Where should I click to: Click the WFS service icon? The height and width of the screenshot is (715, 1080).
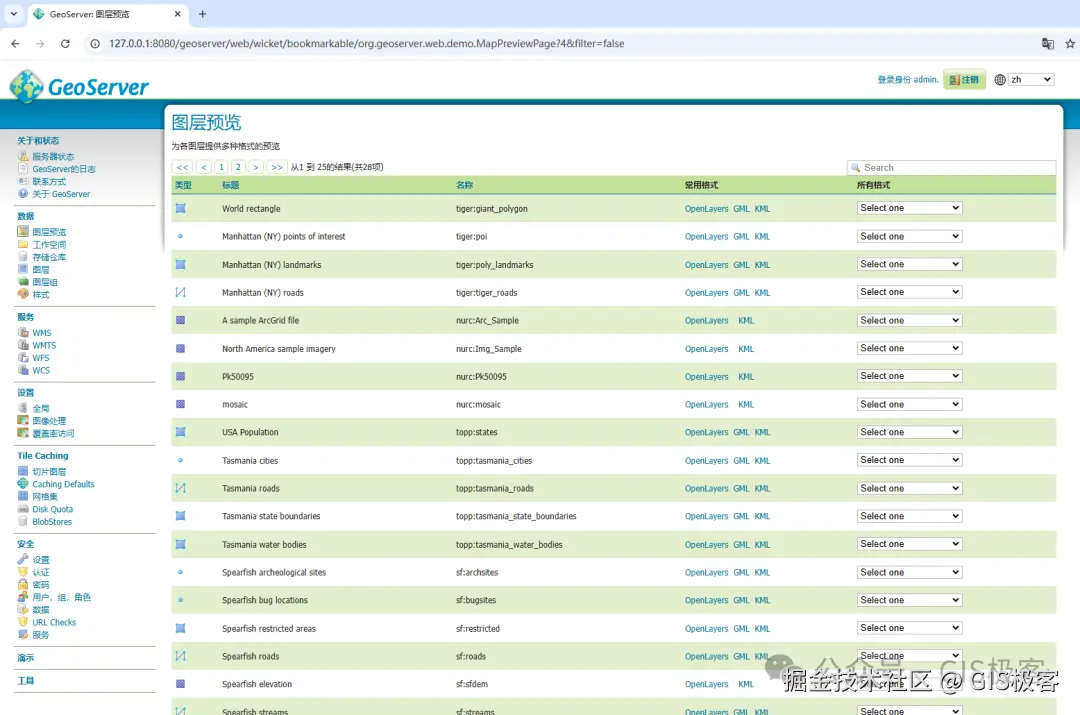tap(23, 358)
